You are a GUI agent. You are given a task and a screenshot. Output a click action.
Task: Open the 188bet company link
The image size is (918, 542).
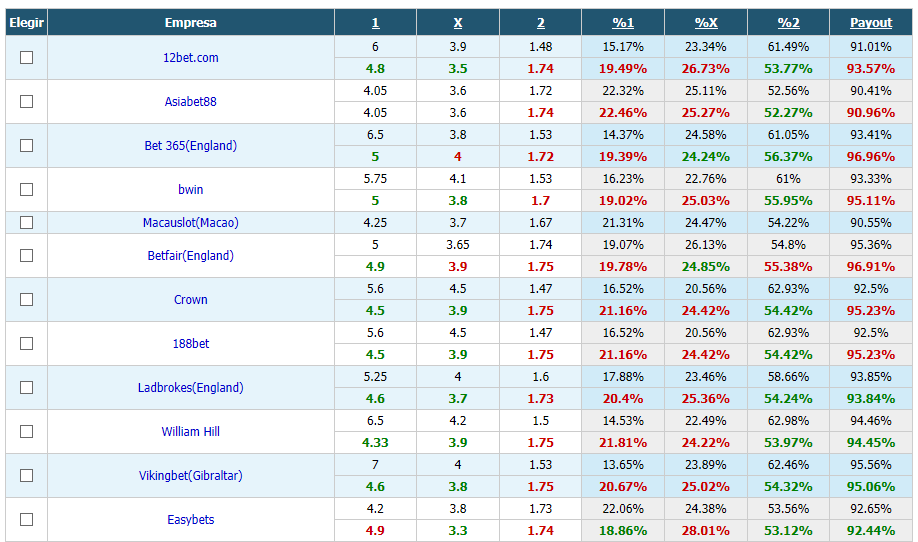tap(191, 344)
